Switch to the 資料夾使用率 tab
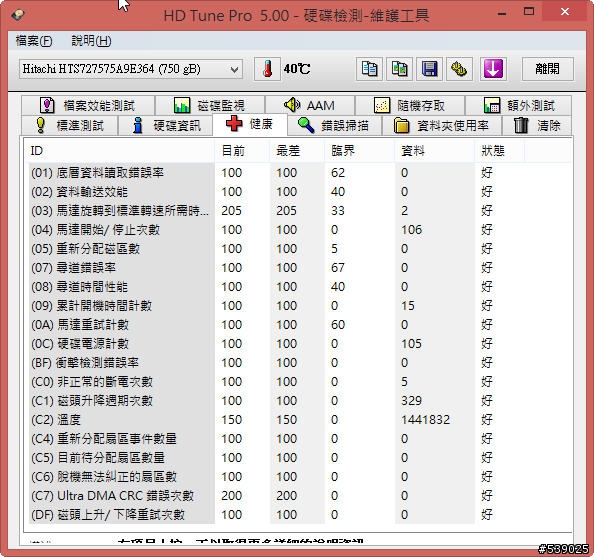 [442, 125]
